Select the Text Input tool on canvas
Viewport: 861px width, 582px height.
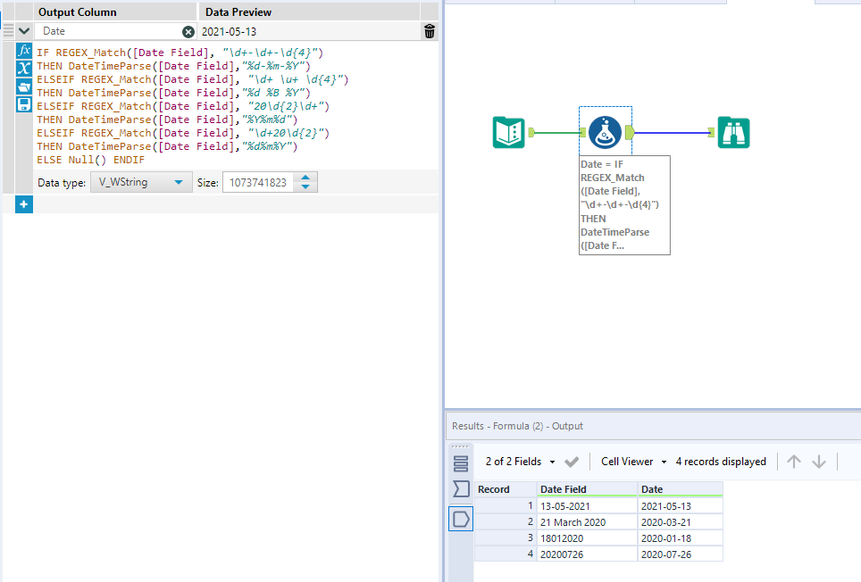(508, 132)
